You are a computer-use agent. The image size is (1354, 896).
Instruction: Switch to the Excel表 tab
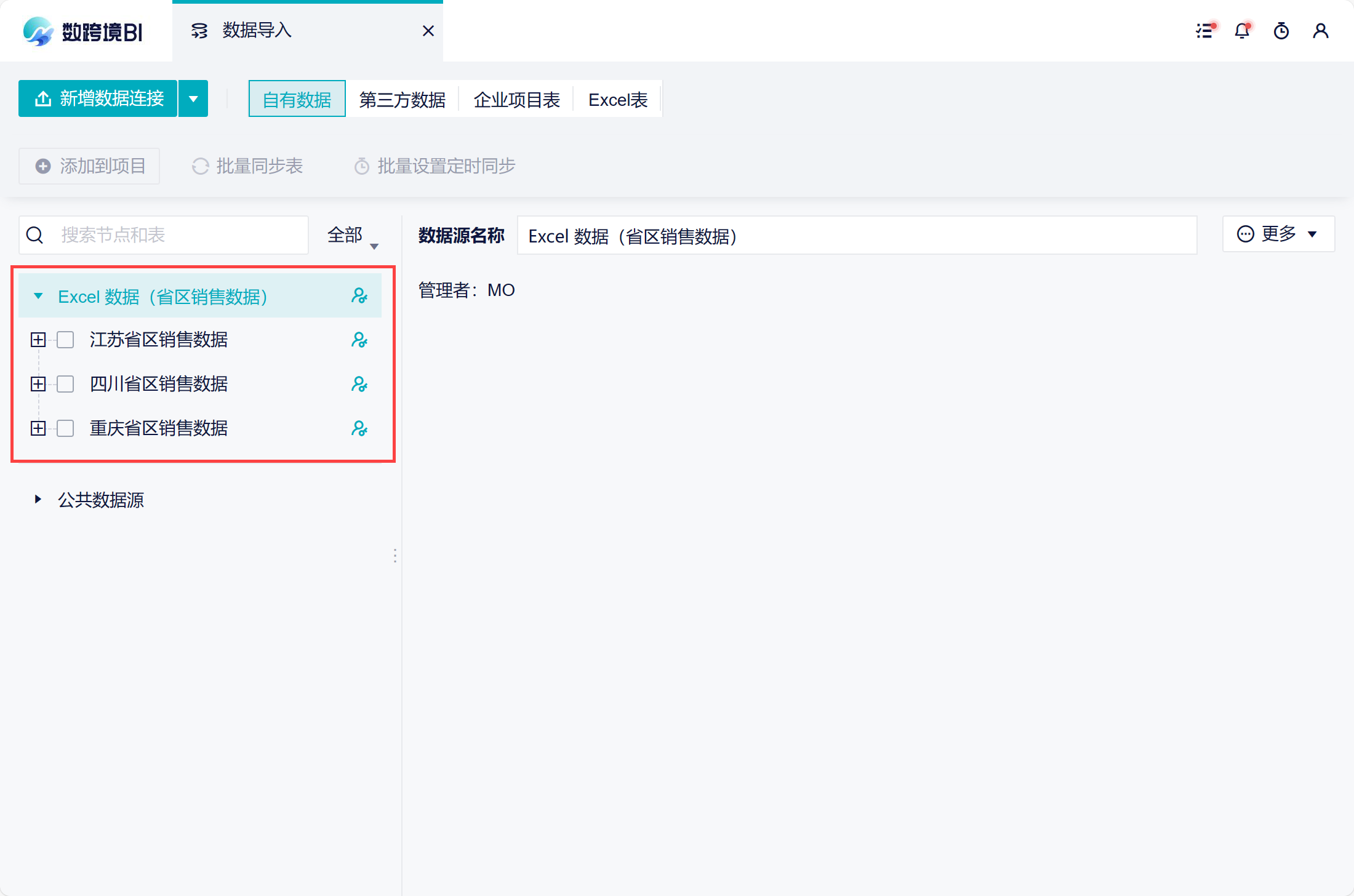(617, 99)
